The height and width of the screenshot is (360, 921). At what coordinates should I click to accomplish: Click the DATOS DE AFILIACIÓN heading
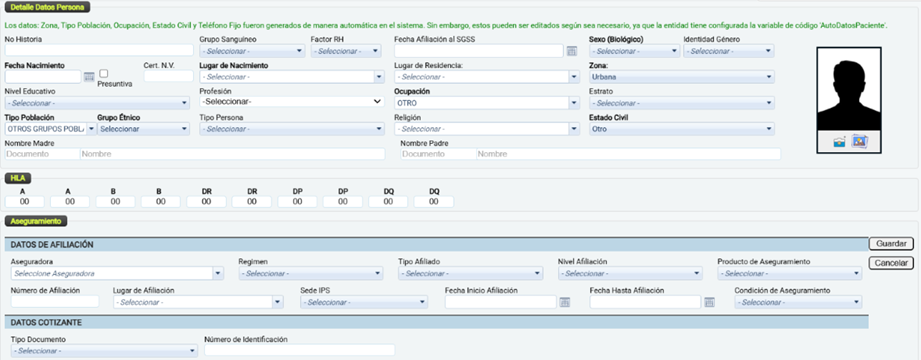pyautogui.click(x=52, y=244)
